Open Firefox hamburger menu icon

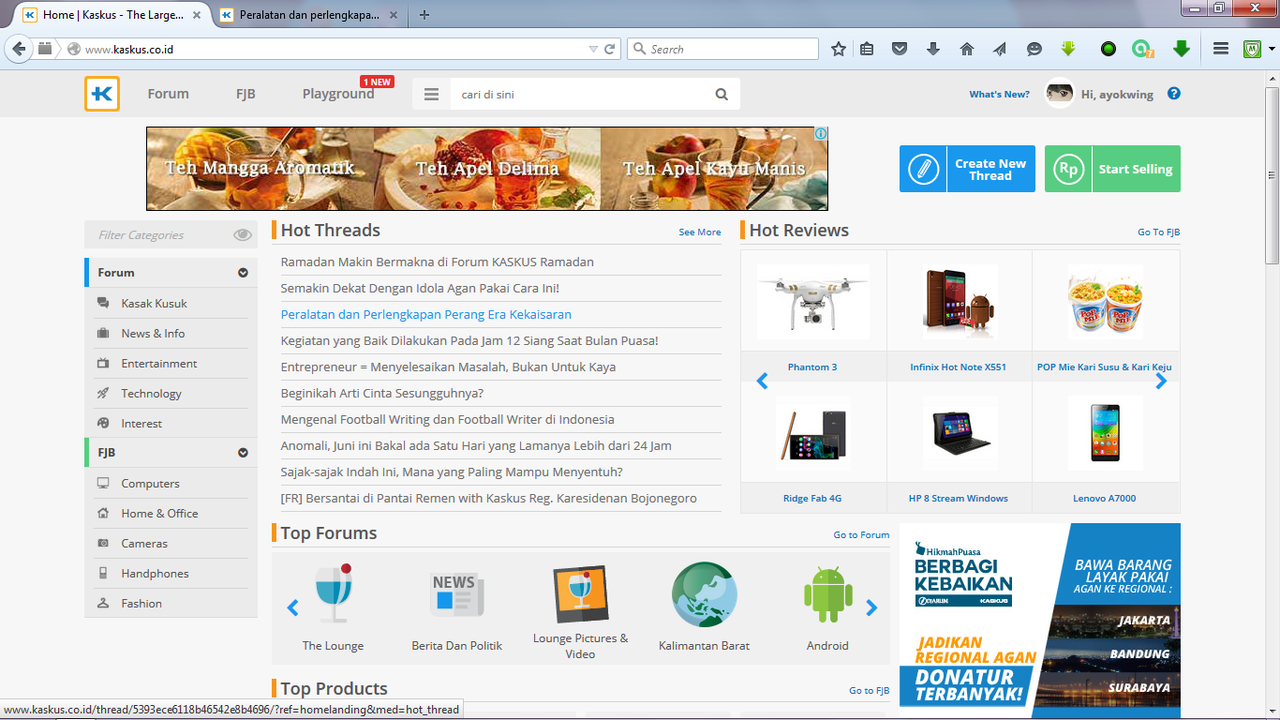[1220, 48]
